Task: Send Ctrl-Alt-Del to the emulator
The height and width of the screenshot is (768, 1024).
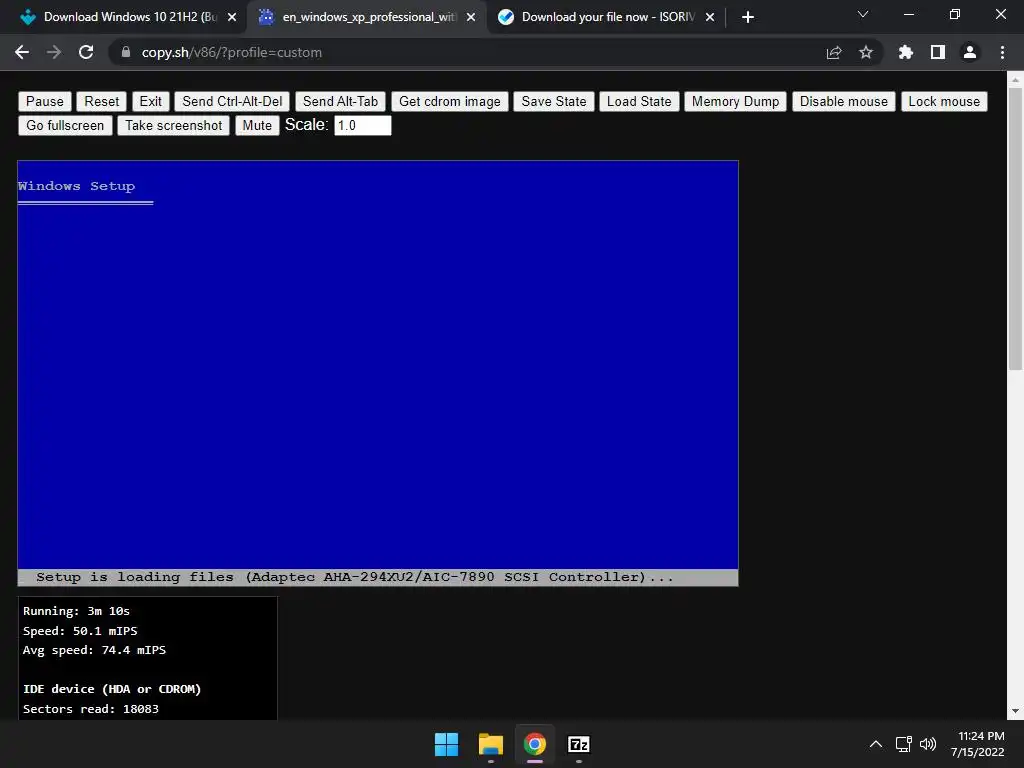Action: pyautogui.click(x=232, y=101)
